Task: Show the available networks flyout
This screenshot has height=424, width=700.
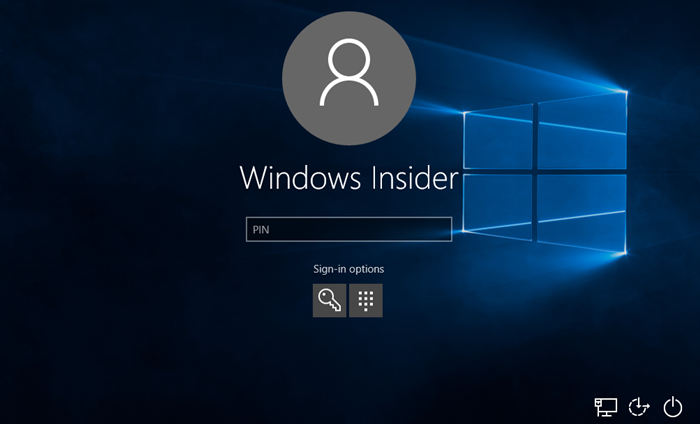Action: [605, 406]
